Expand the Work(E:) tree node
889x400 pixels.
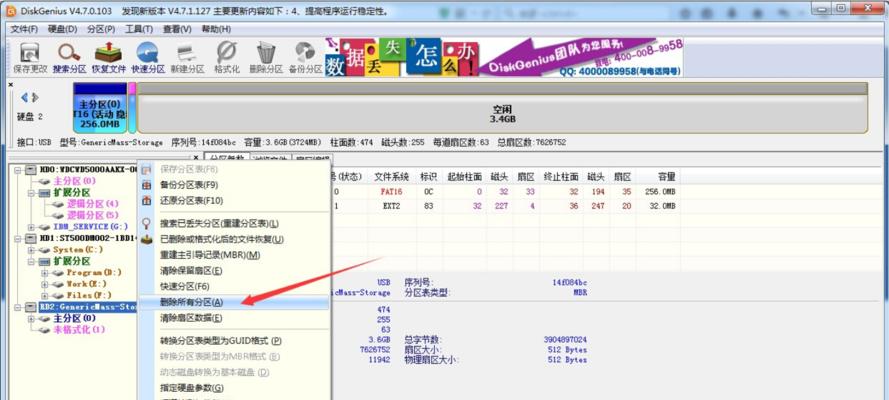(x=45, y=284)
